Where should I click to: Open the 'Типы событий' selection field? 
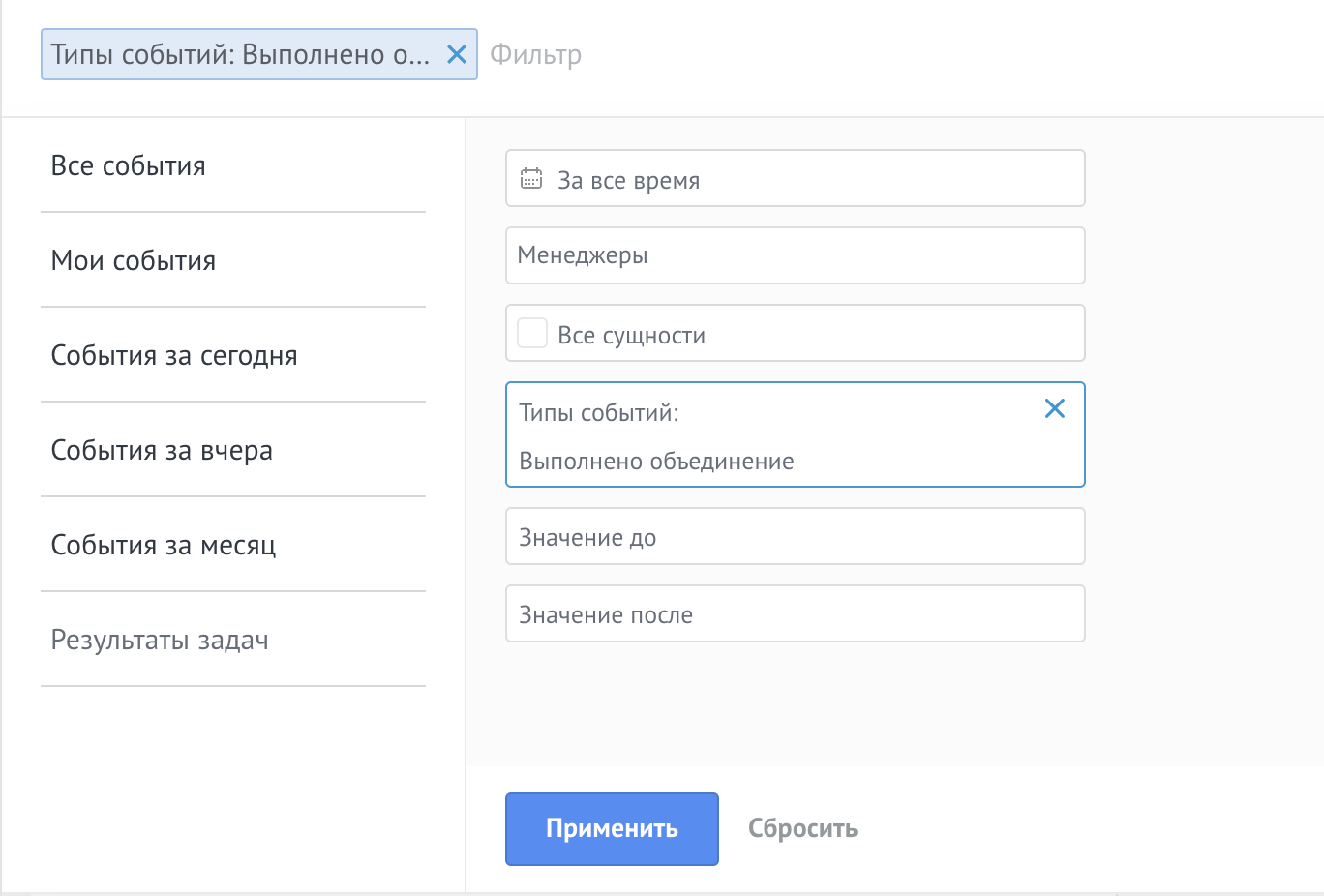point(796,434)
